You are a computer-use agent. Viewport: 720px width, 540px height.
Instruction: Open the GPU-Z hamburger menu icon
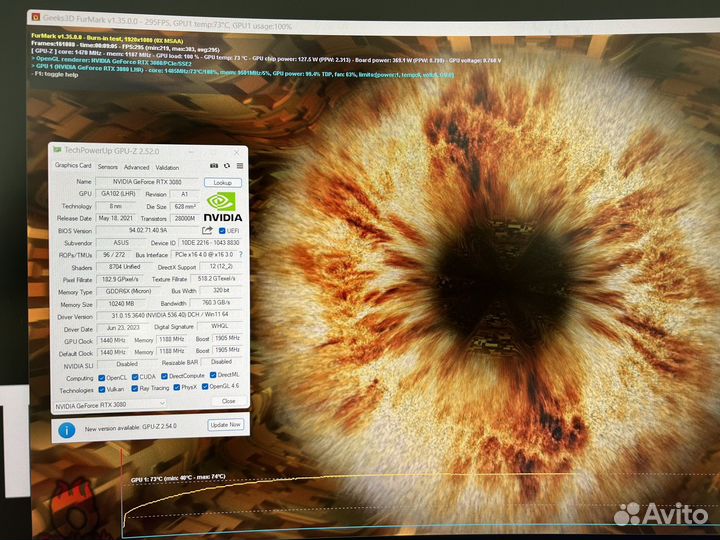click(x=240, y=166)
